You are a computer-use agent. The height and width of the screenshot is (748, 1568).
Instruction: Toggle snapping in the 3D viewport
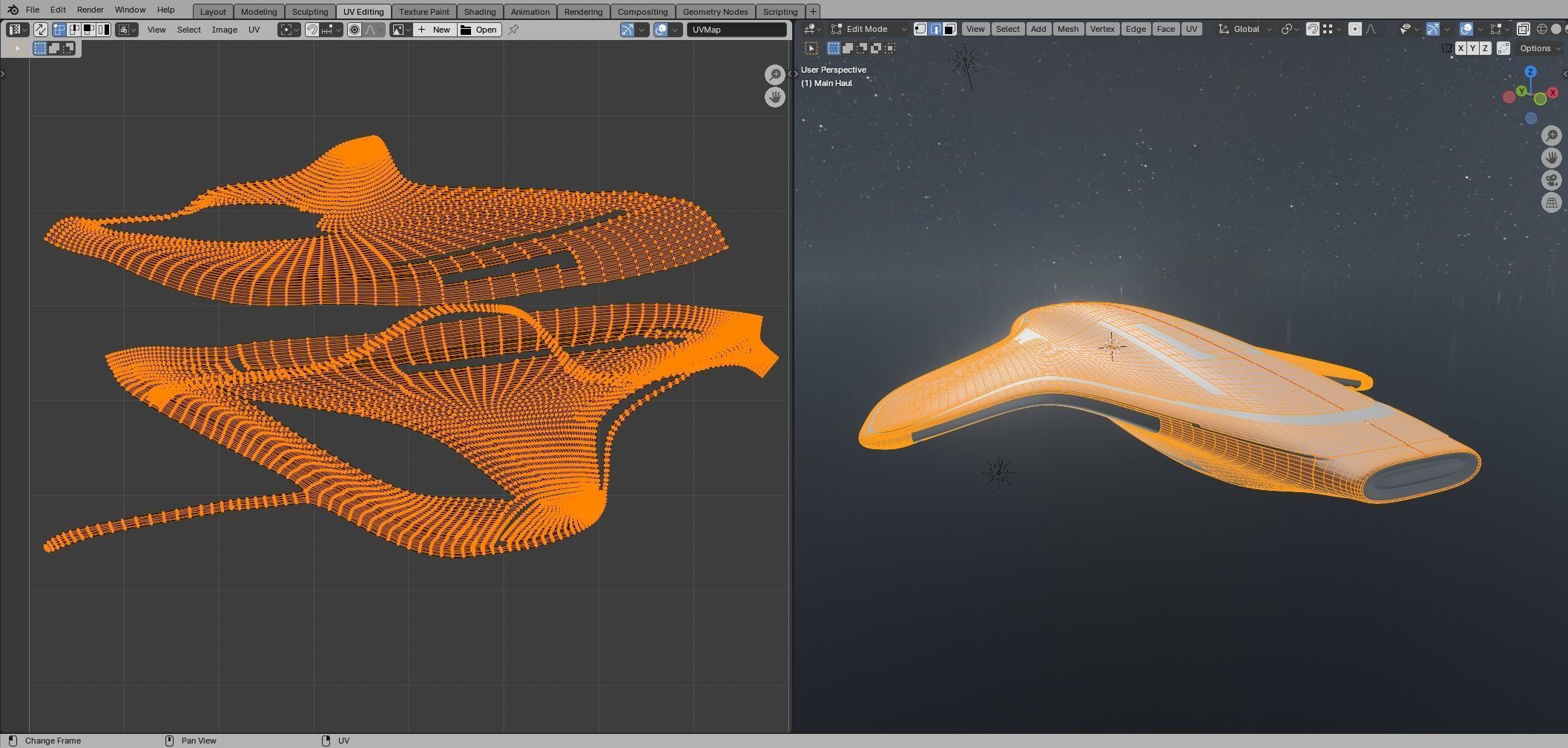1312,29
